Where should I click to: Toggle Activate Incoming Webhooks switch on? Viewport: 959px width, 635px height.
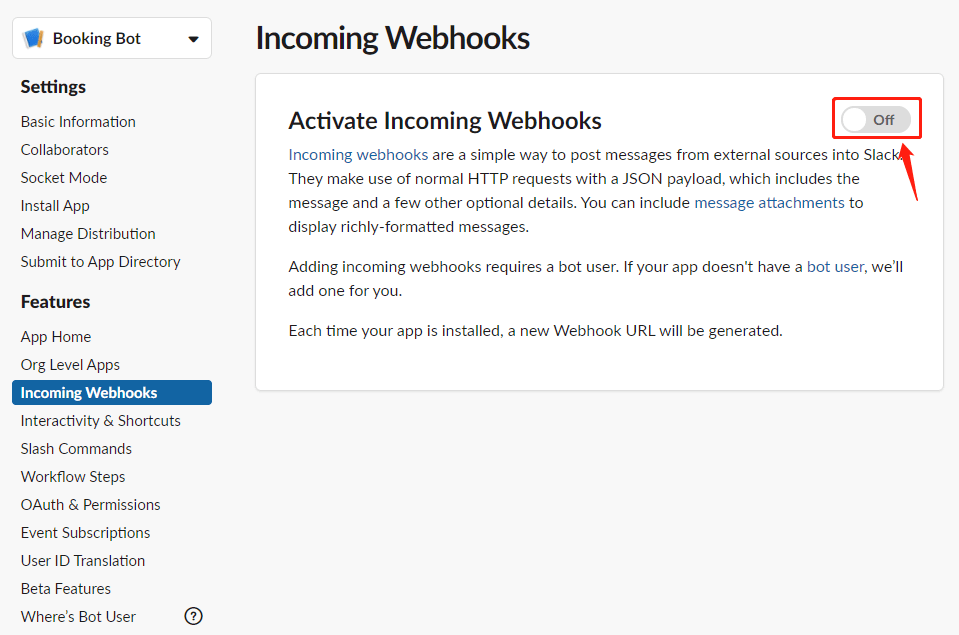(x=876, y=120)
